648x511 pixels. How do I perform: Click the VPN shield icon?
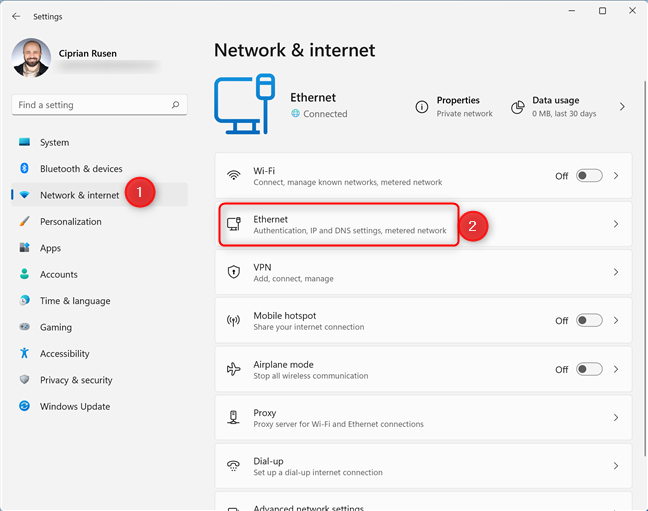pos(233,272)
